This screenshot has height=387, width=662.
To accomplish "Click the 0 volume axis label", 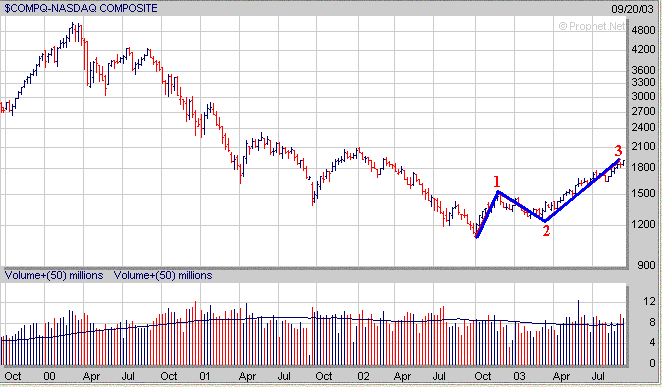I will [652, 363].
